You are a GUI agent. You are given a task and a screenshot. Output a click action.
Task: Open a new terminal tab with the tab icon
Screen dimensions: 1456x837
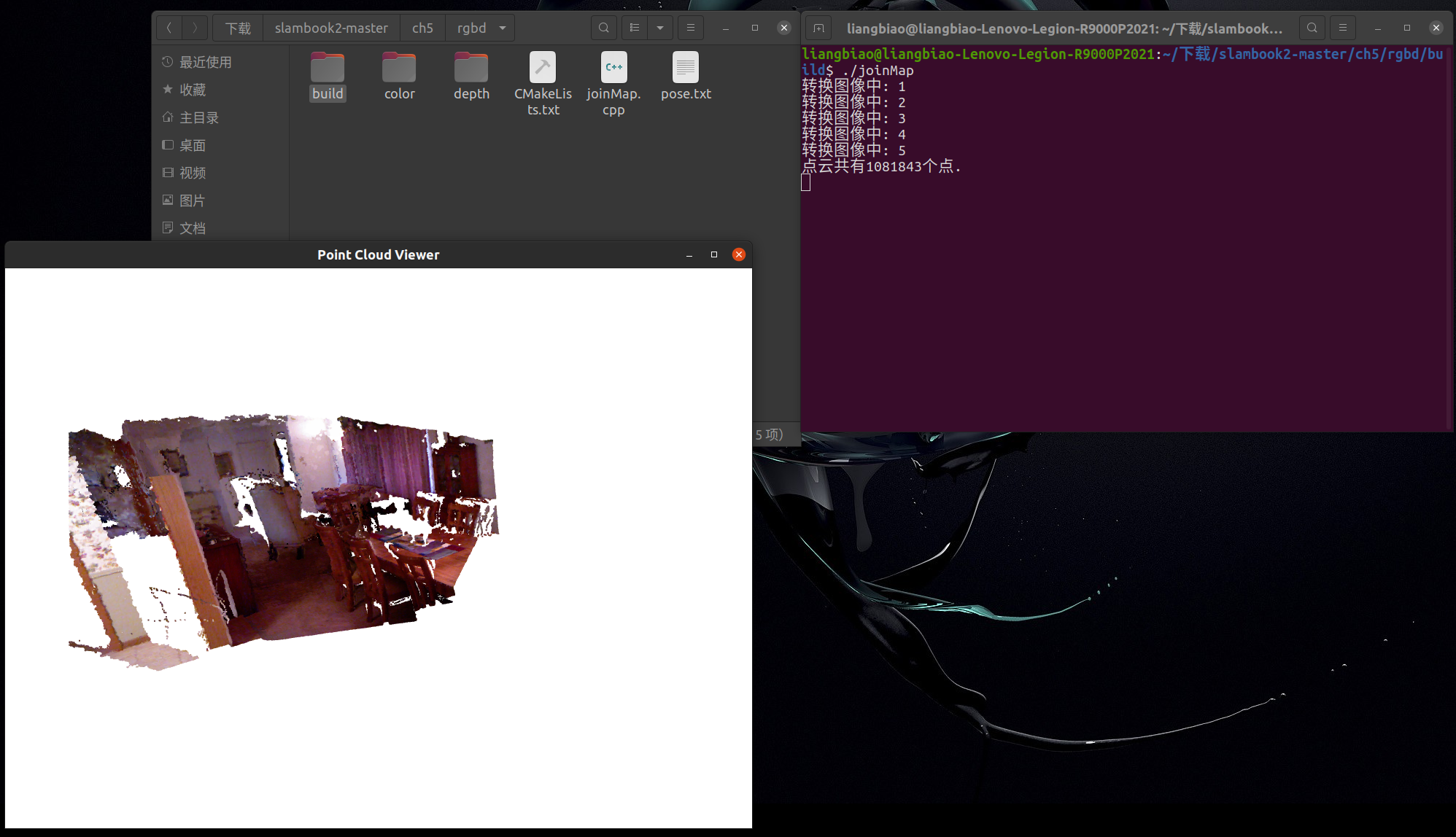pyautogui.click(x=818, y=27)
